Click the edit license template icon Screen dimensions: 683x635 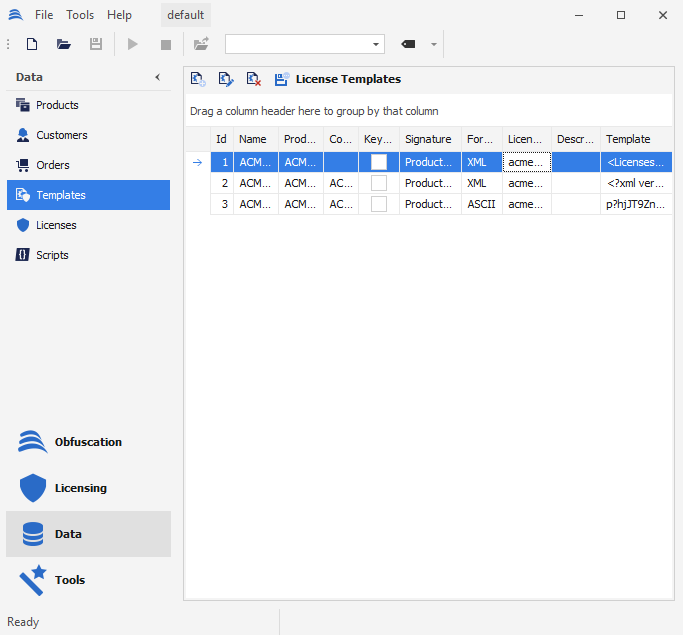click(226, 79)
